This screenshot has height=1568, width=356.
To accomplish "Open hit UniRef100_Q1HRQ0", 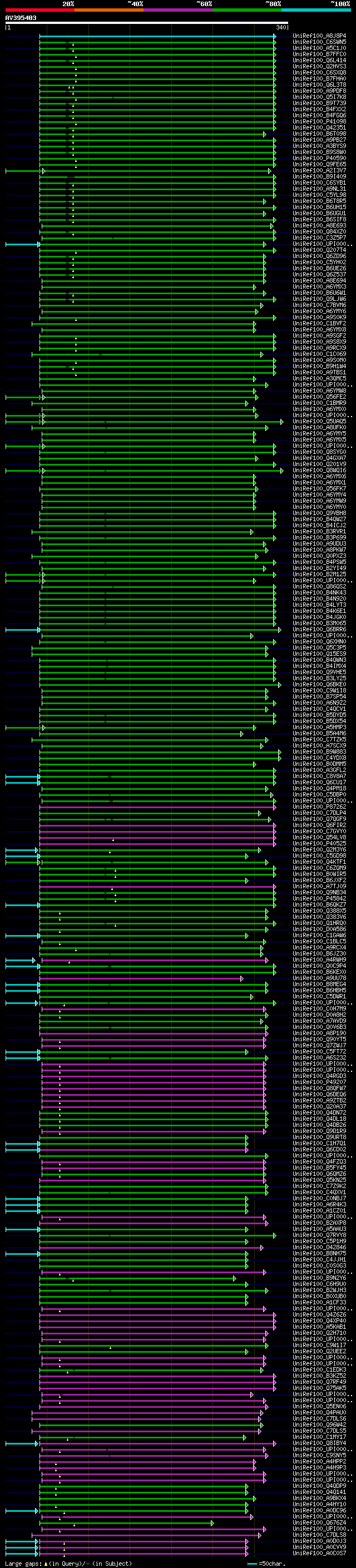I will pyautogui.click(x=319, y=923).
